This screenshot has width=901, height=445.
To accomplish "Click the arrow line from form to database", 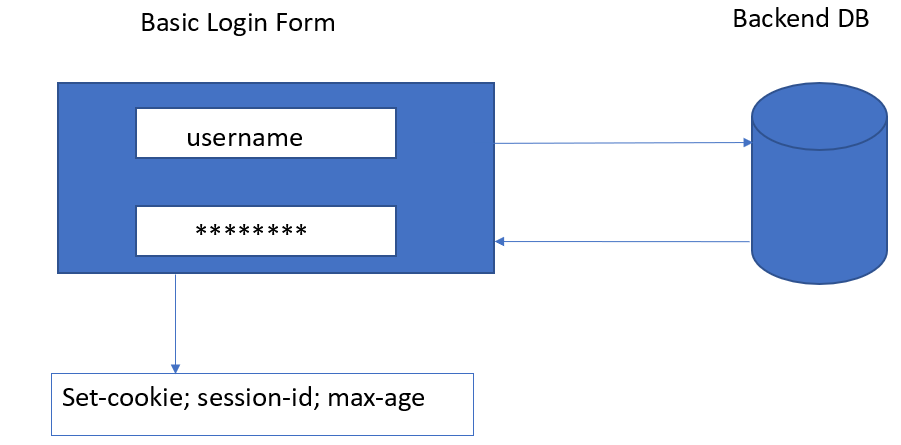I will (x=623, y=143).
